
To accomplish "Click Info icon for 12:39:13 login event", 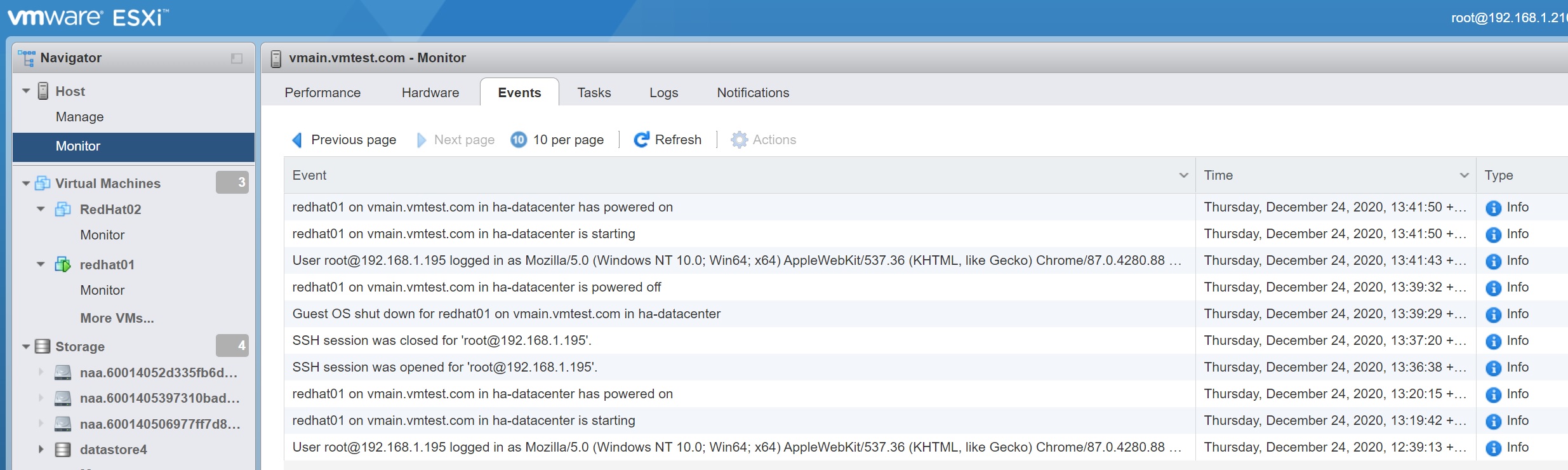I will click(1494, 448).
